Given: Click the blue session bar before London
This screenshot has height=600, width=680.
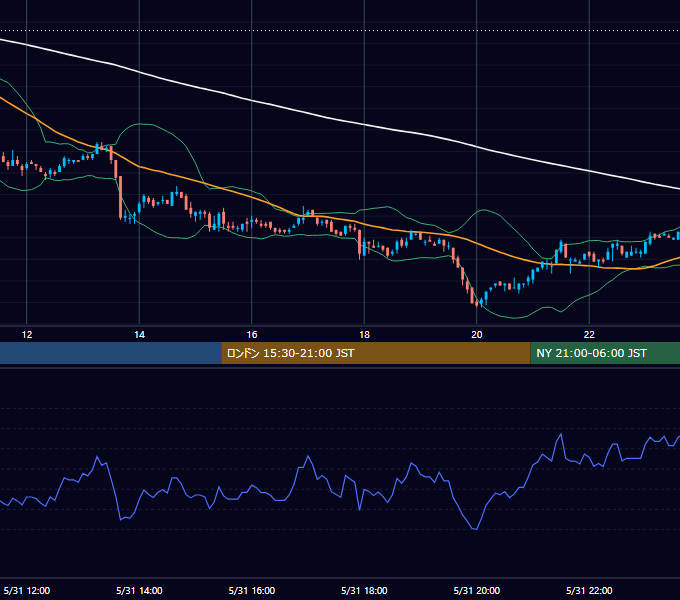Looking at the screenshot, I should 111,353.
